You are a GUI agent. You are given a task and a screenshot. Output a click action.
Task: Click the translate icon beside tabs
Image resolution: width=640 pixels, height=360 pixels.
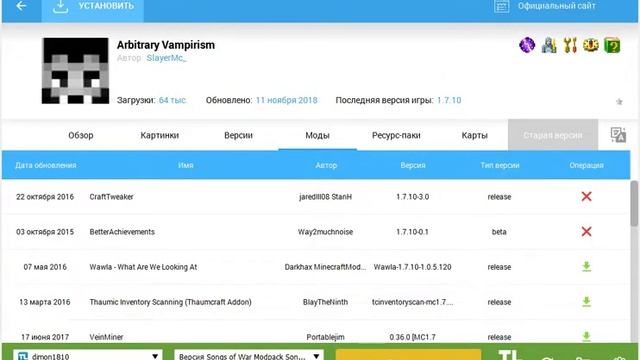[618, 135]
